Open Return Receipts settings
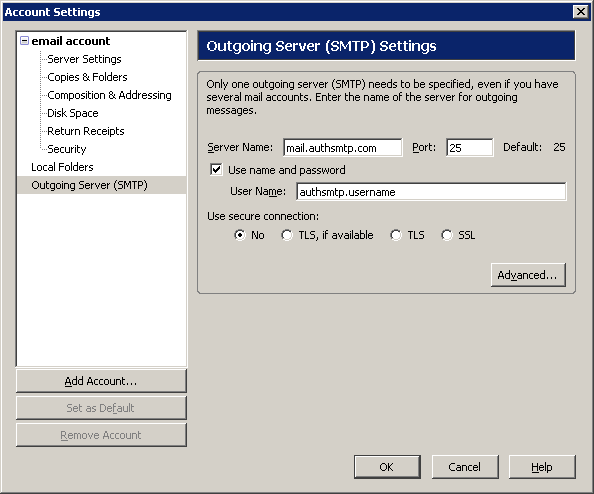Screen dimensions: 594x494 [86, 131]
